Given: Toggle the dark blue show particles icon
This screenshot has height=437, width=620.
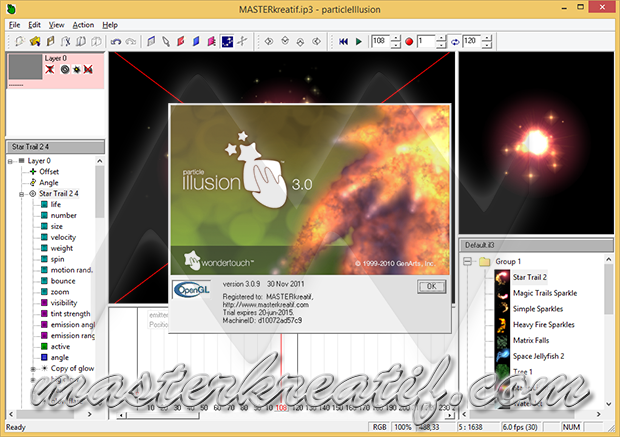Looking at the screenshot, I should [x=227, y=41].
